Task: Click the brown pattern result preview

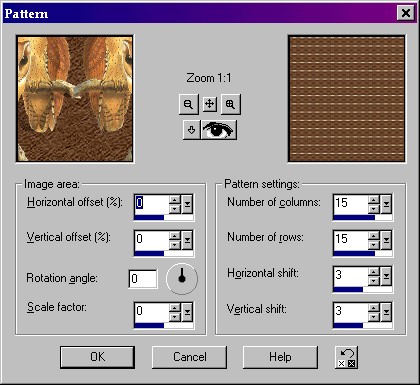Action: pos(347,99)
